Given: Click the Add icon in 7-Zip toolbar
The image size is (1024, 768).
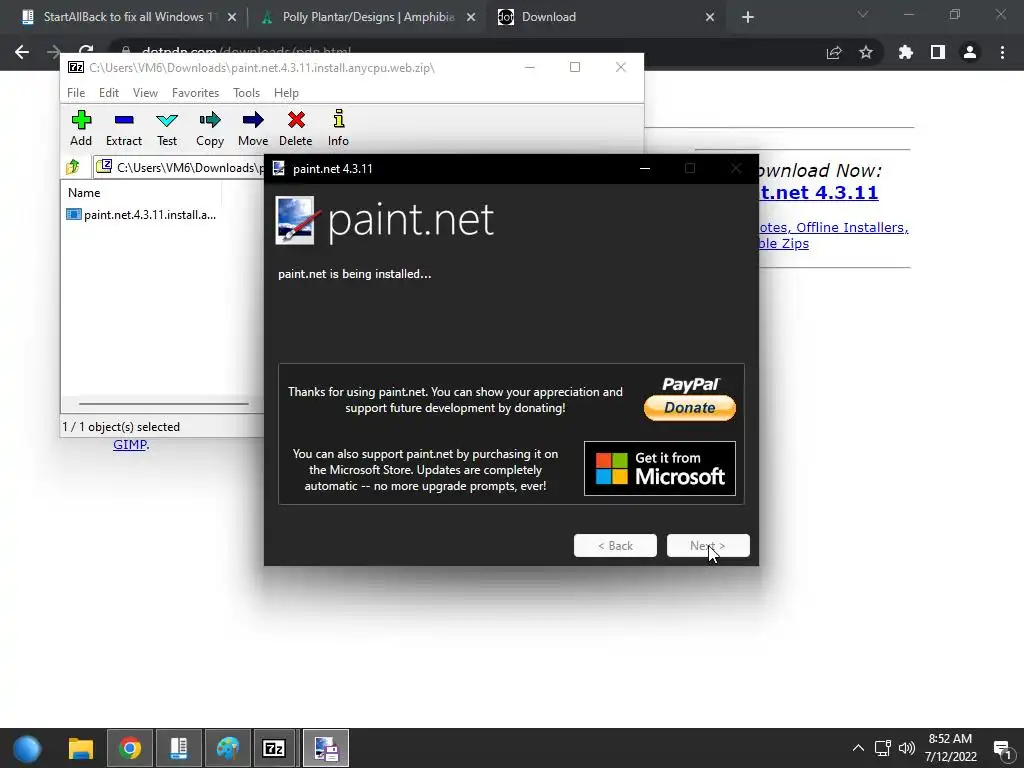Looking at the screenshot, I should (x=81, y=128).
